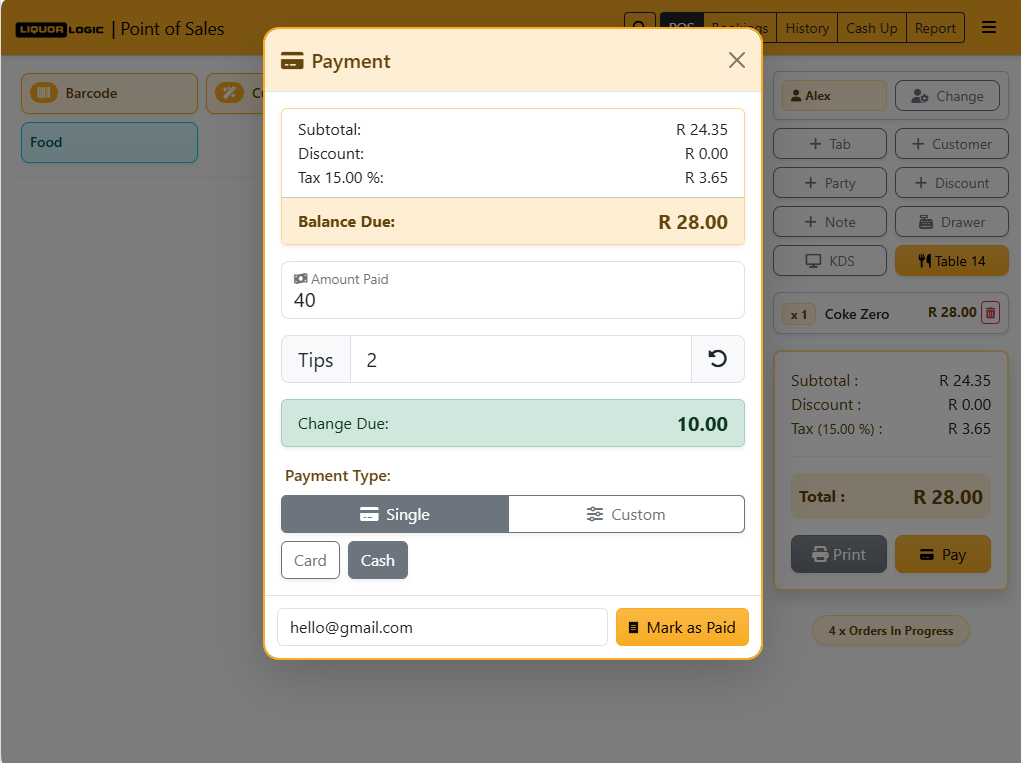1021x763 pixels.
Task: Open the Report tab
Action: 935,28
